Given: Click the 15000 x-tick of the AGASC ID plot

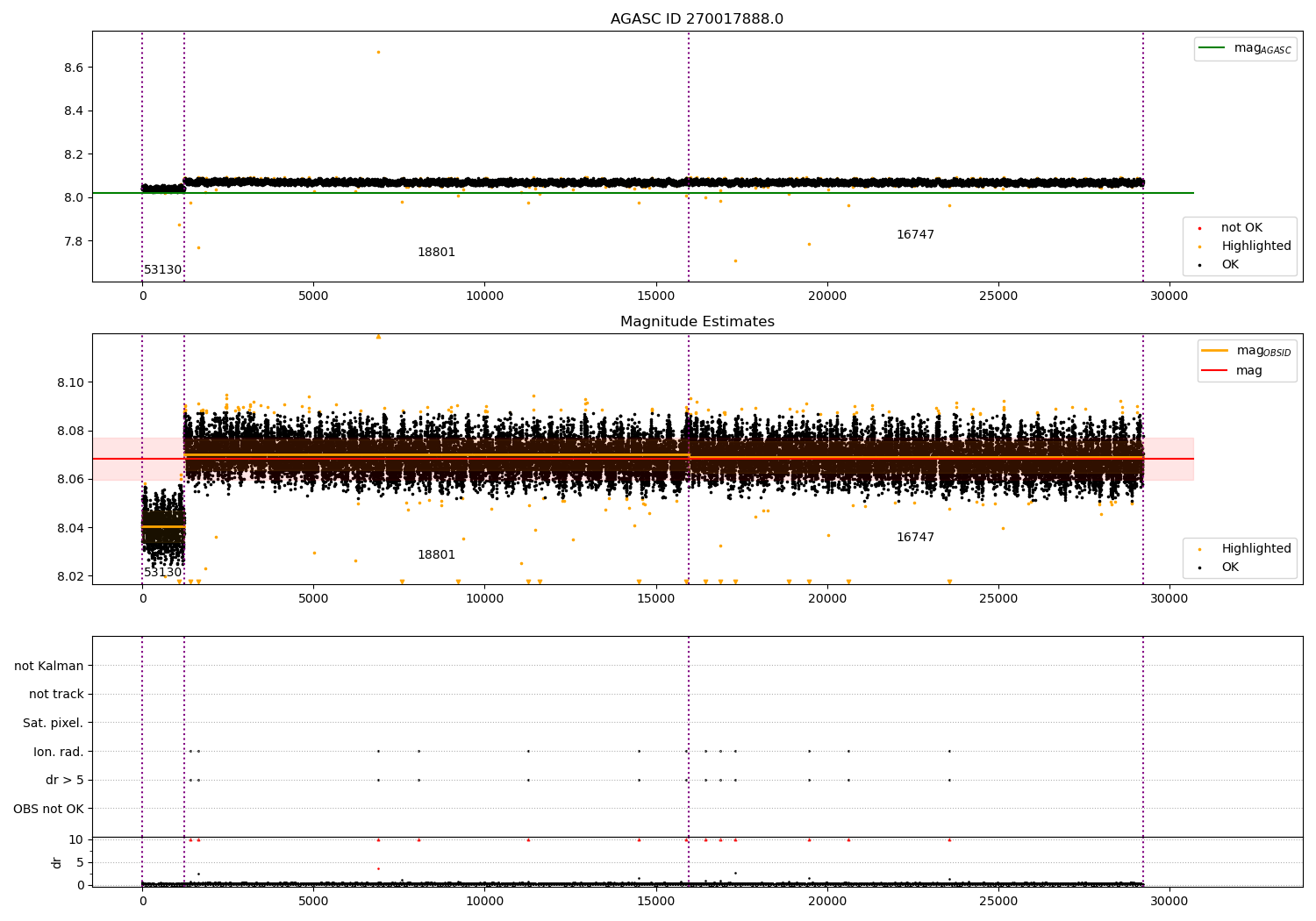Looking at the screenshot, I should point(655,296).
